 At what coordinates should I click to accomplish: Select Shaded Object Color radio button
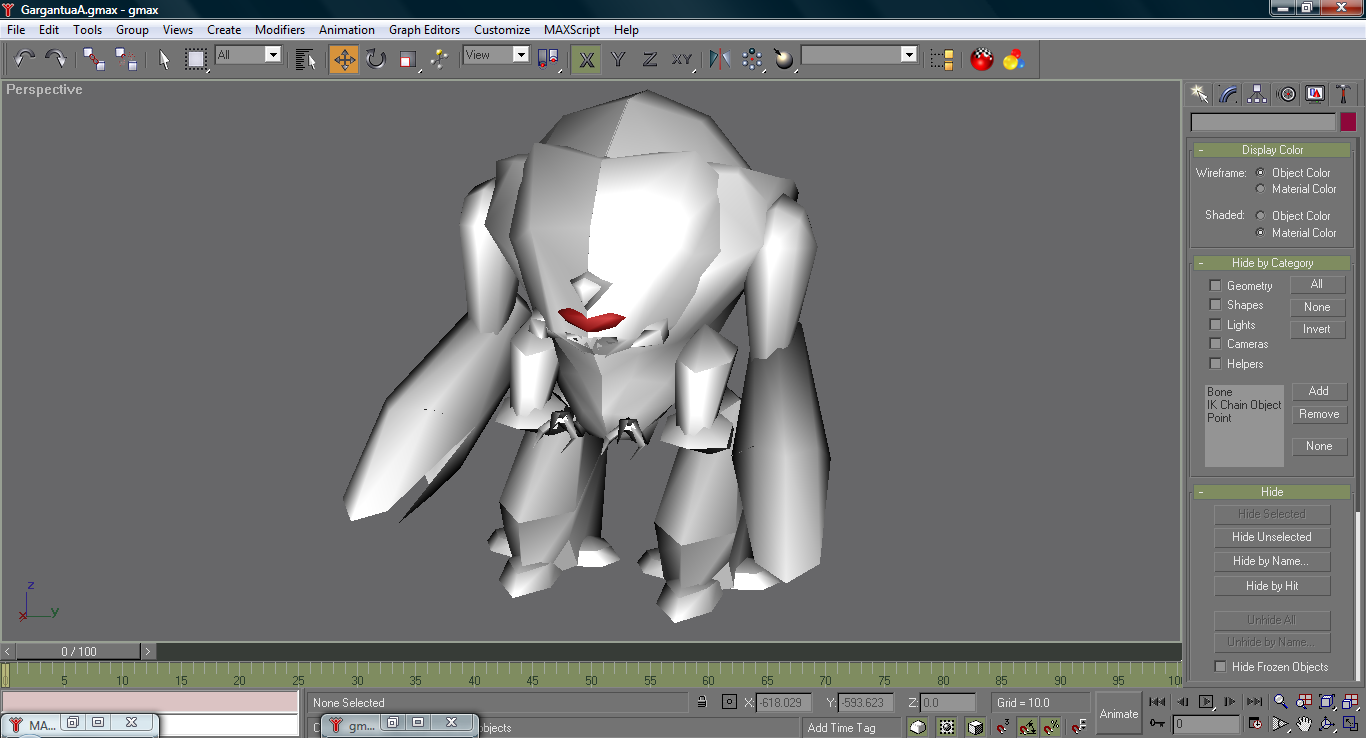point(1260,215)
